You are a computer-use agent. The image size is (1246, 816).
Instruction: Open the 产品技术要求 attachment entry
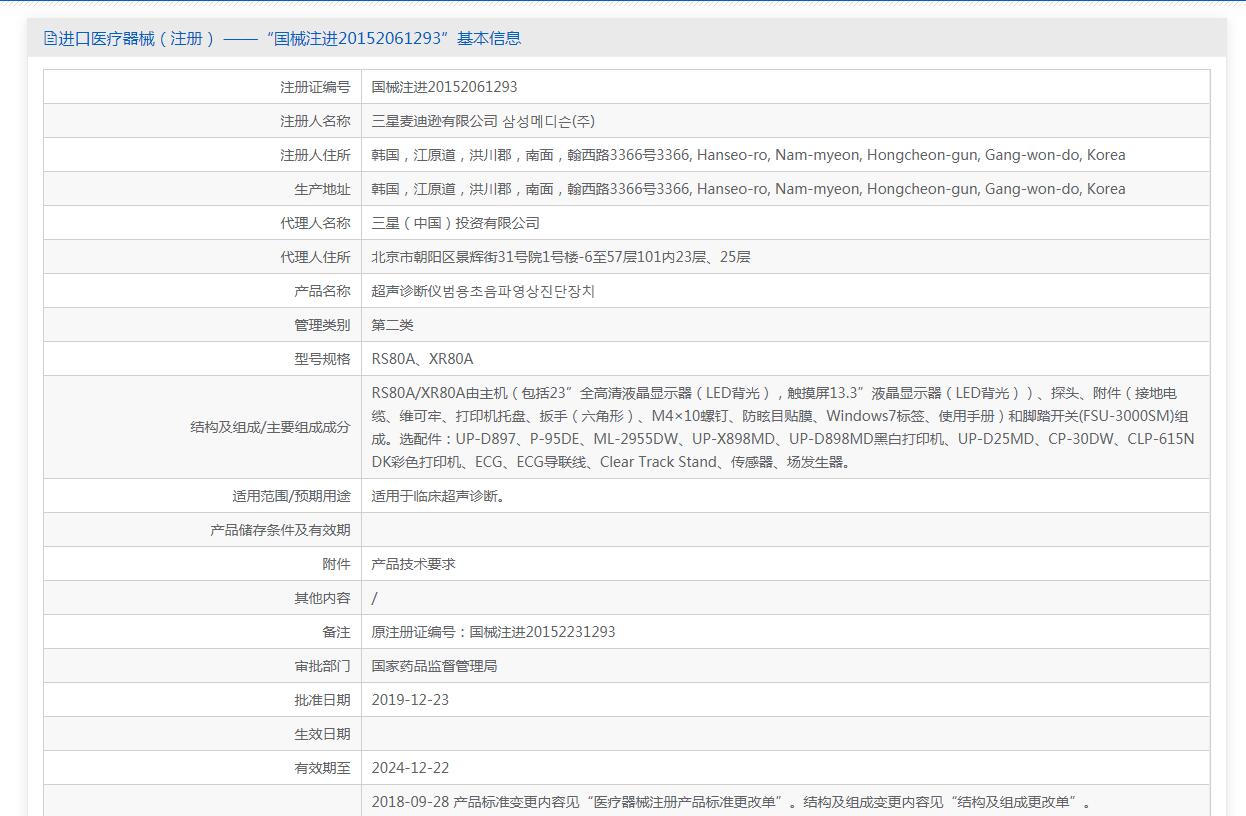coord(413,564)
